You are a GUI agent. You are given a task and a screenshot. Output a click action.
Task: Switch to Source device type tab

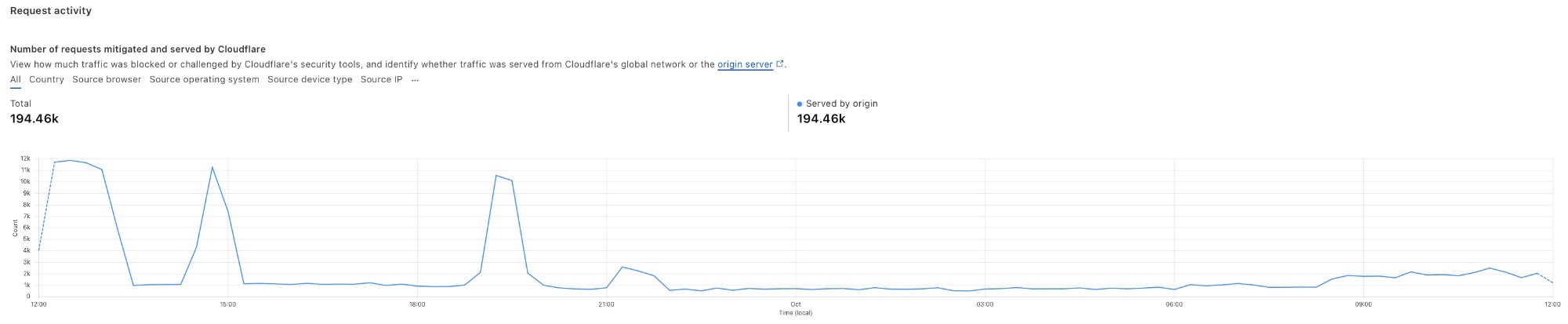pyautogui.click(x=310, y=80)
